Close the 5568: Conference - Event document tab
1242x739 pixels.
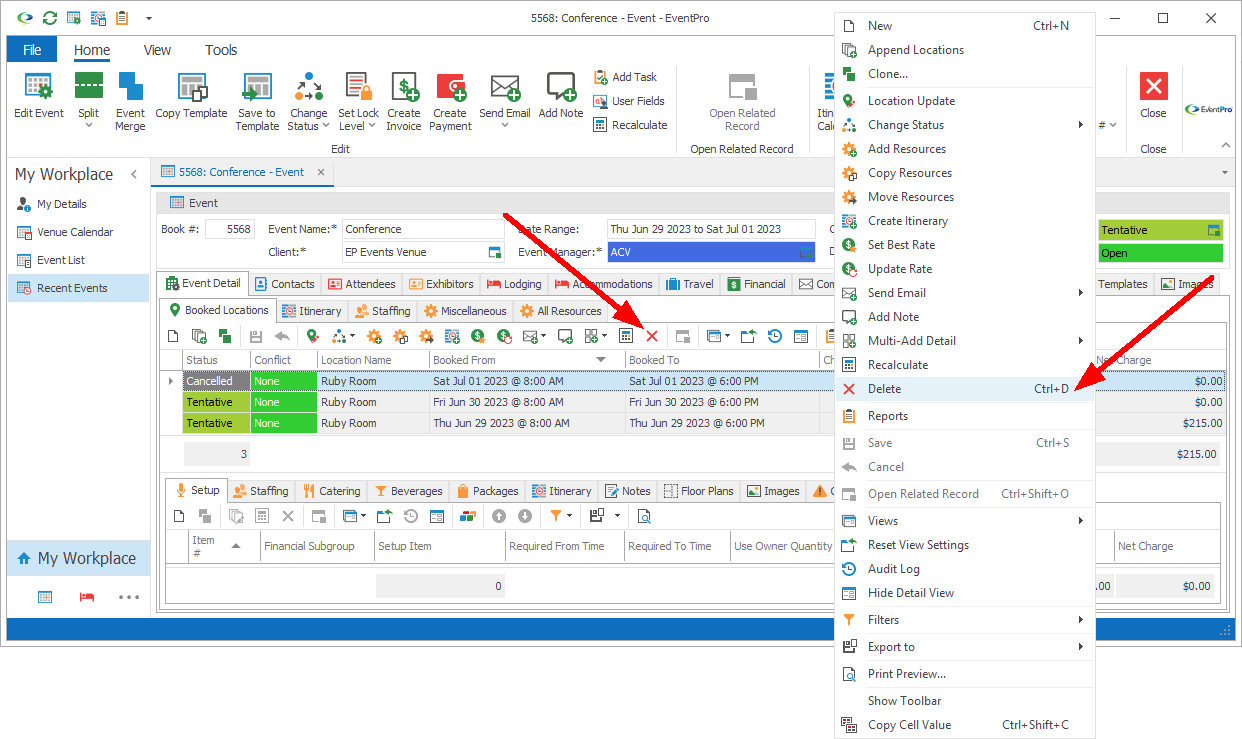coord(321,172)
